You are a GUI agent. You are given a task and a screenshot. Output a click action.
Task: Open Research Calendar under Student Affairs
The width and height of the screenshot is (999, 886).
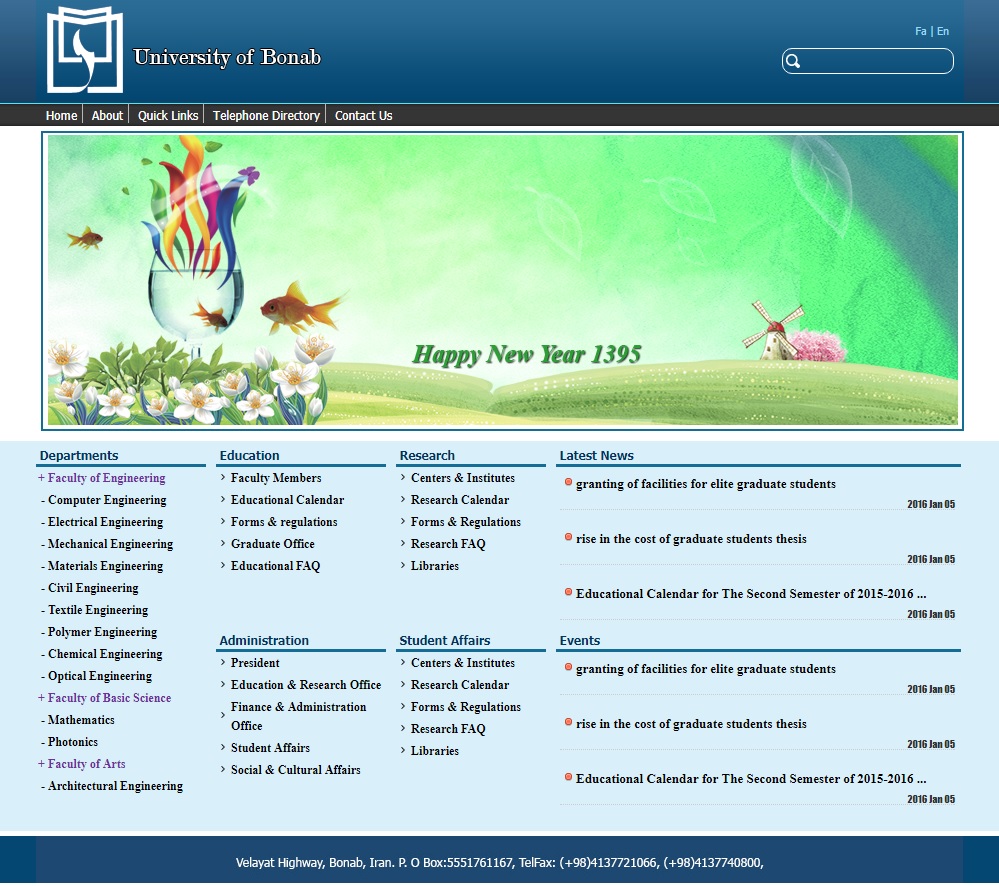coord(460,685)
